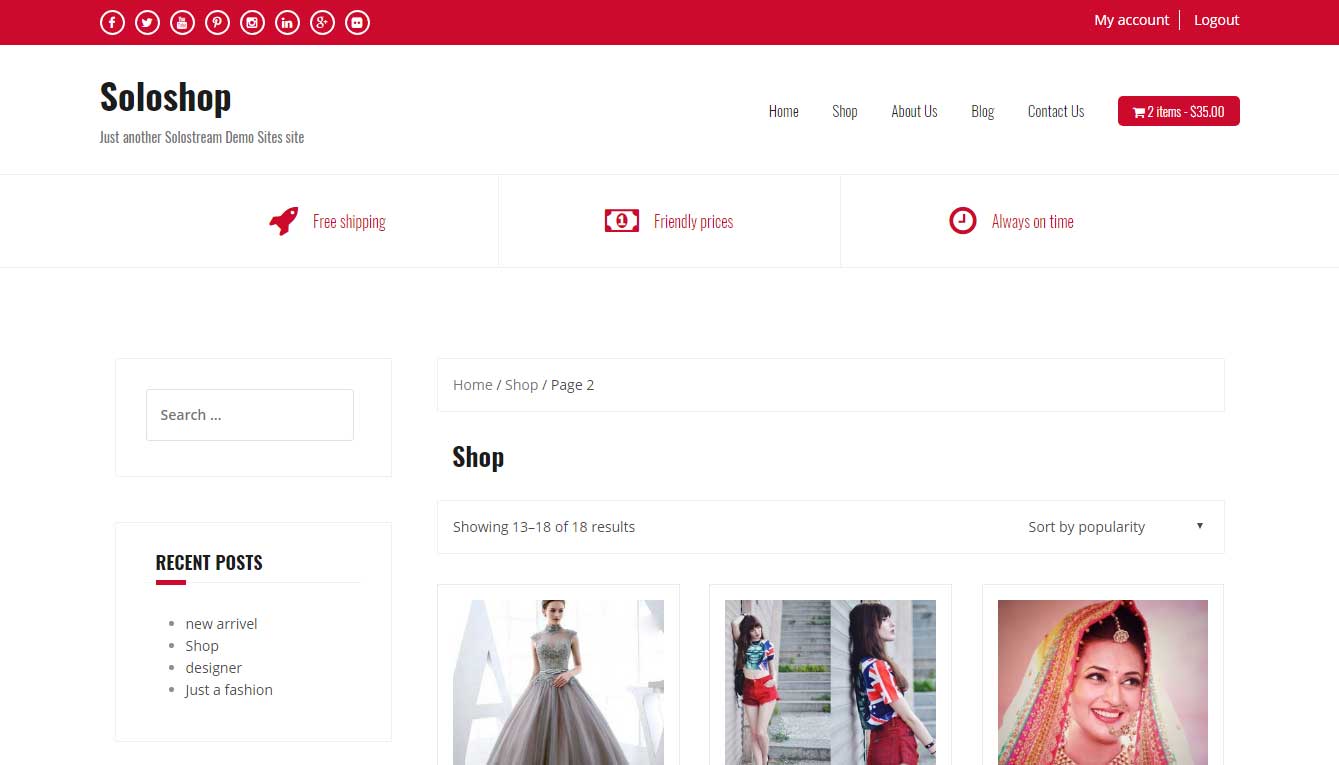Viewport: 1339px width, 765px height.
Task: Open the Sort by popularity dropdown
Action: 1116,527
